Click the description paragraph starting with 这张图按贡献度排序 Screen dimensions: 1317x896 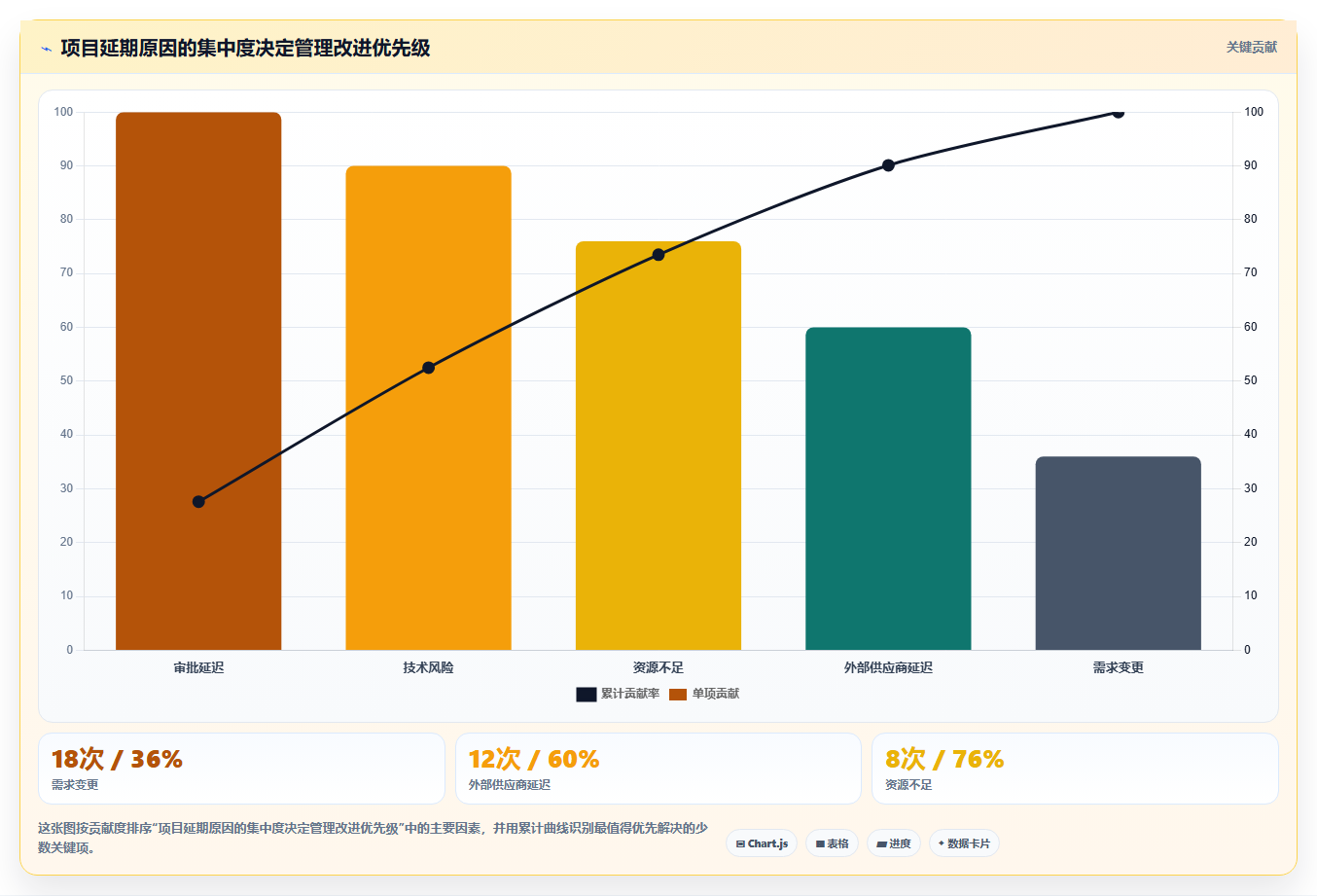[x=374, y=838]
